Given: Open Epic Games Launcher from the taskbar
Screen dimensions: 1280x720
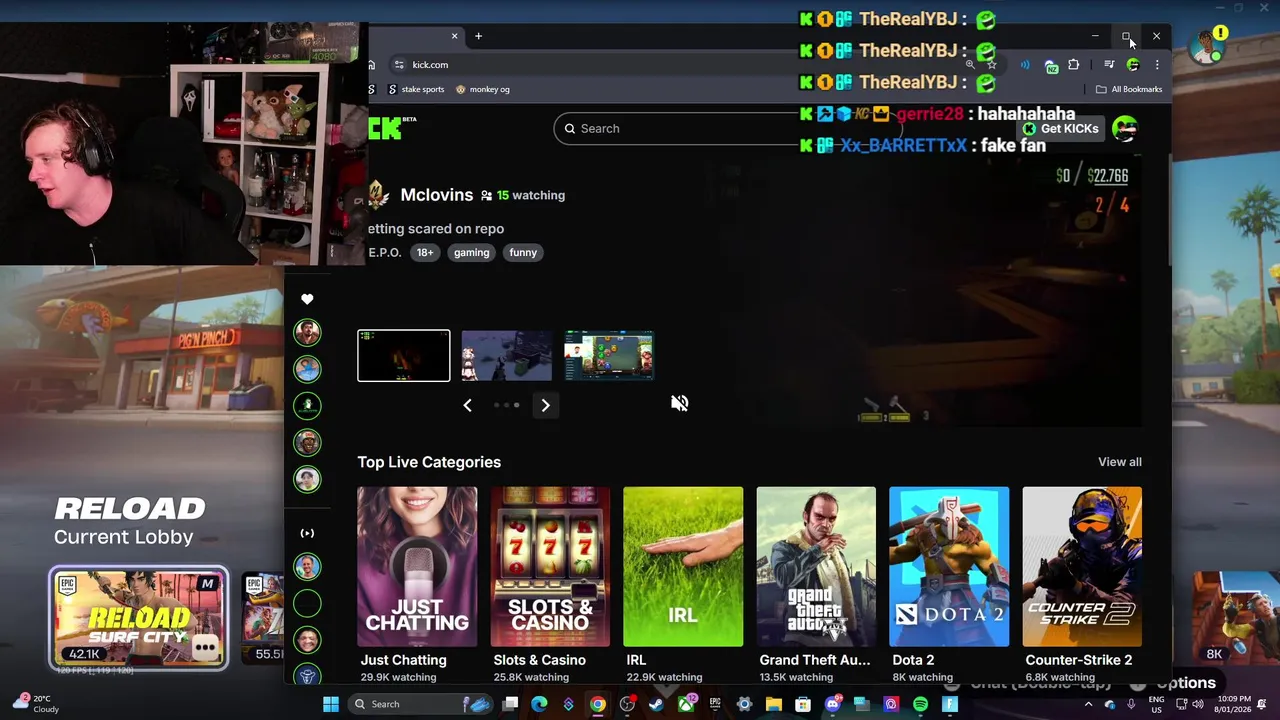Looking at the screenshot, I should point(715,704).
